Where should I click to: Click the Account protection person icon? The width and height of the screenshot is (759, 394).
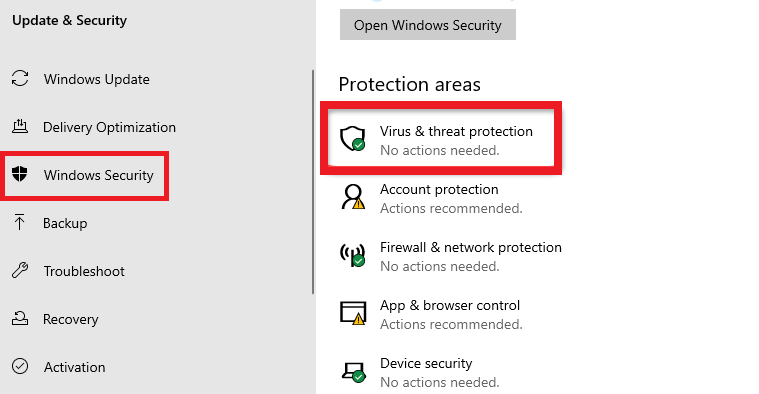pyautogui.click(x=353, y=197)
